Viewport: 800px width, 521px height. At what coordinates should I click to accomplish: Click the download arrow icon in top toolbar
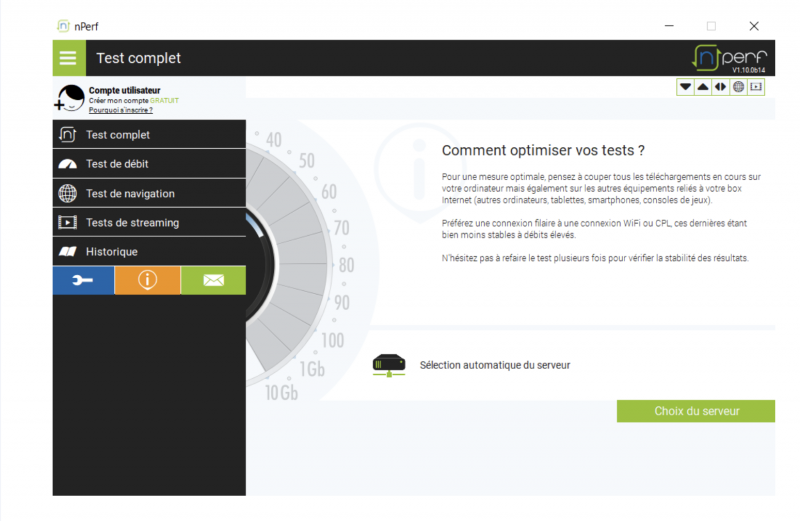pos(685,87)
